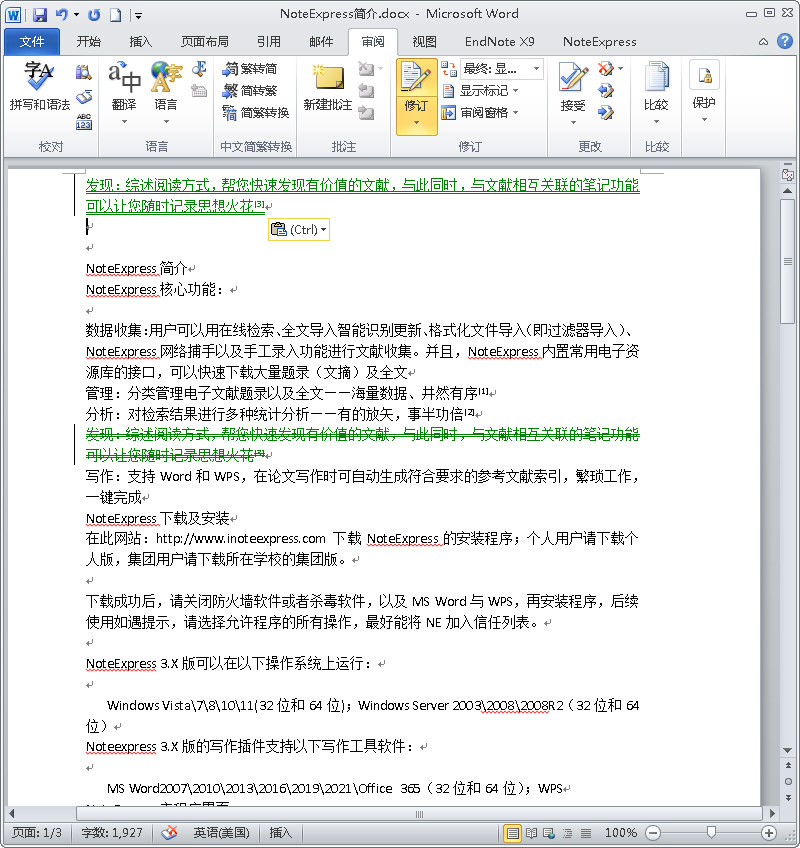Minimize the ribbon with the caret icon
The image size is (800, 848).
click(x=763, y=42)
